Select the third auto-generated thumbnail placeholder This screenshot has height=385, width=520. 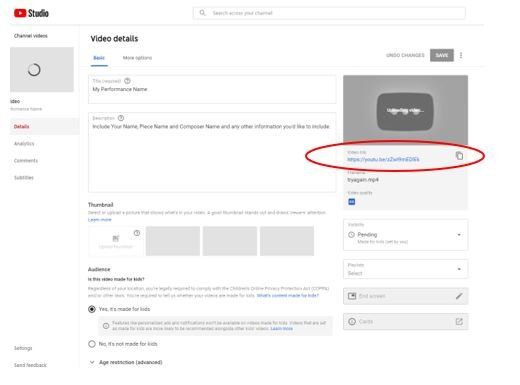(x=287, y=241)
